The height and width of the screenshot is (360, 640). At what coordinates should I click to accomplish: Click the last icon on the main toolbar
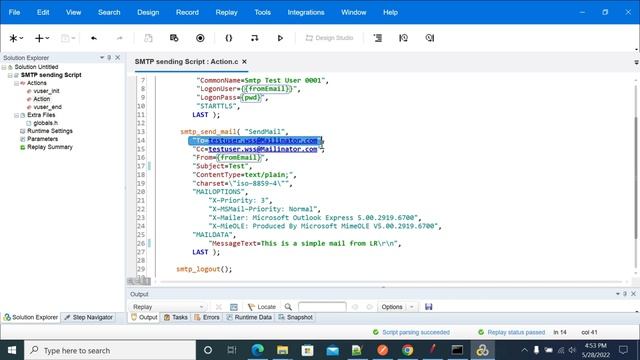[429, 38]
